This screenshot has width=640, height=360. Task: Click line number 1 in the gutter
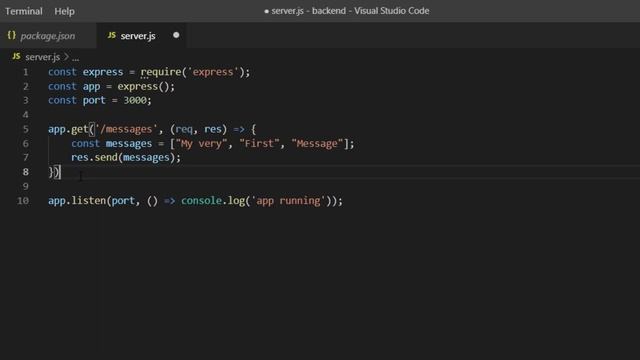point(26,72)
